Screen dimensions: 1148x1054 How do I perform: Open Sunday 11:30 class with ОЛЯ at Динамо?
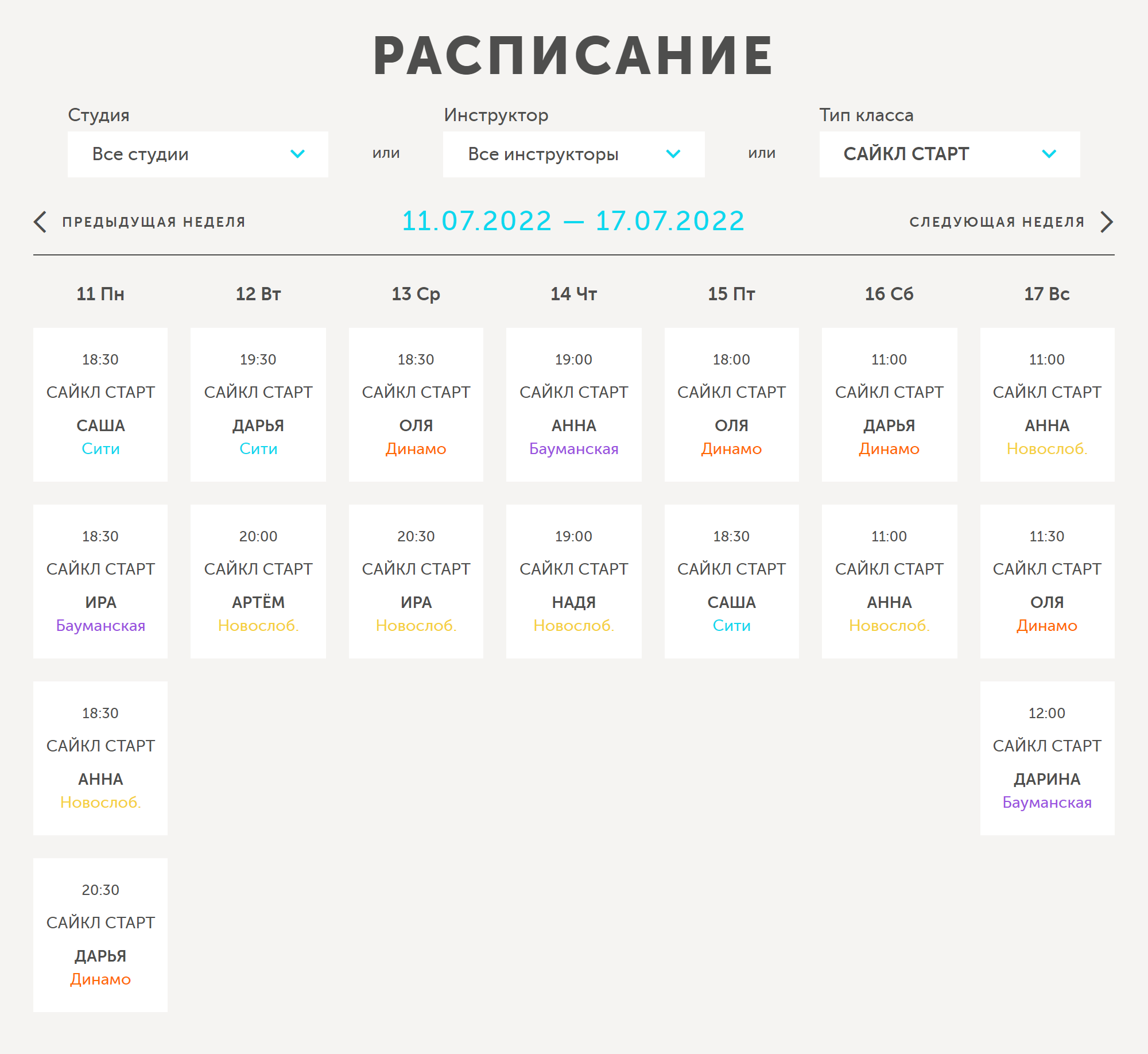(1048, 582)
